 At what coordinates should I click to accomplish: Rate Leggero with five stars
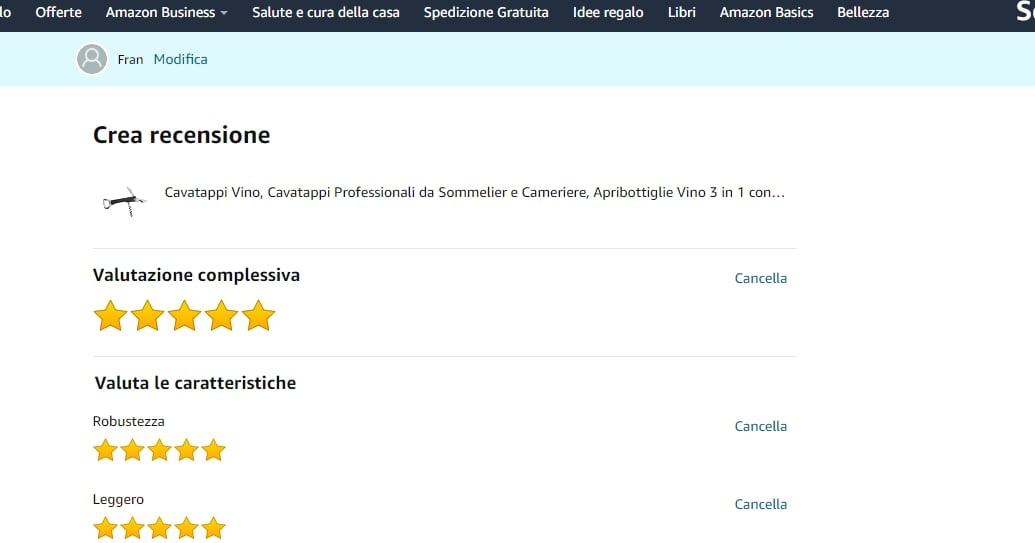[213, 527]
